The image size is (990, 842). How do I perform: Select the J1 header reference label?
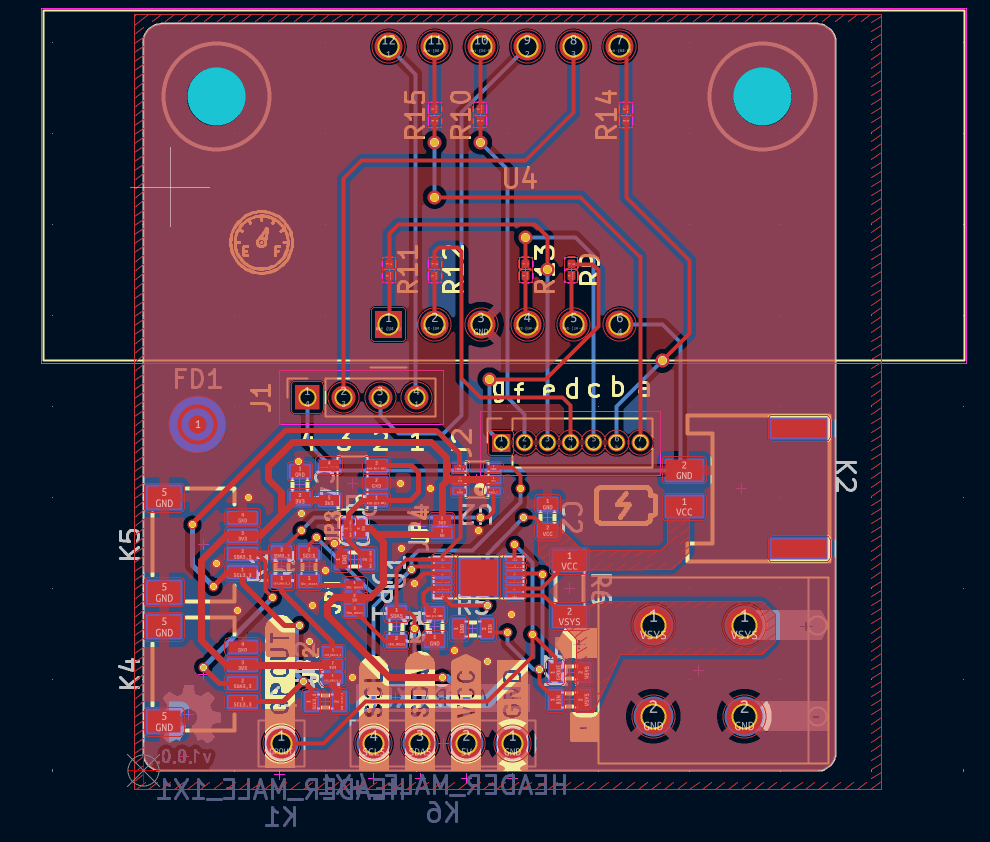pyautogui.click(x=261, y=398)
